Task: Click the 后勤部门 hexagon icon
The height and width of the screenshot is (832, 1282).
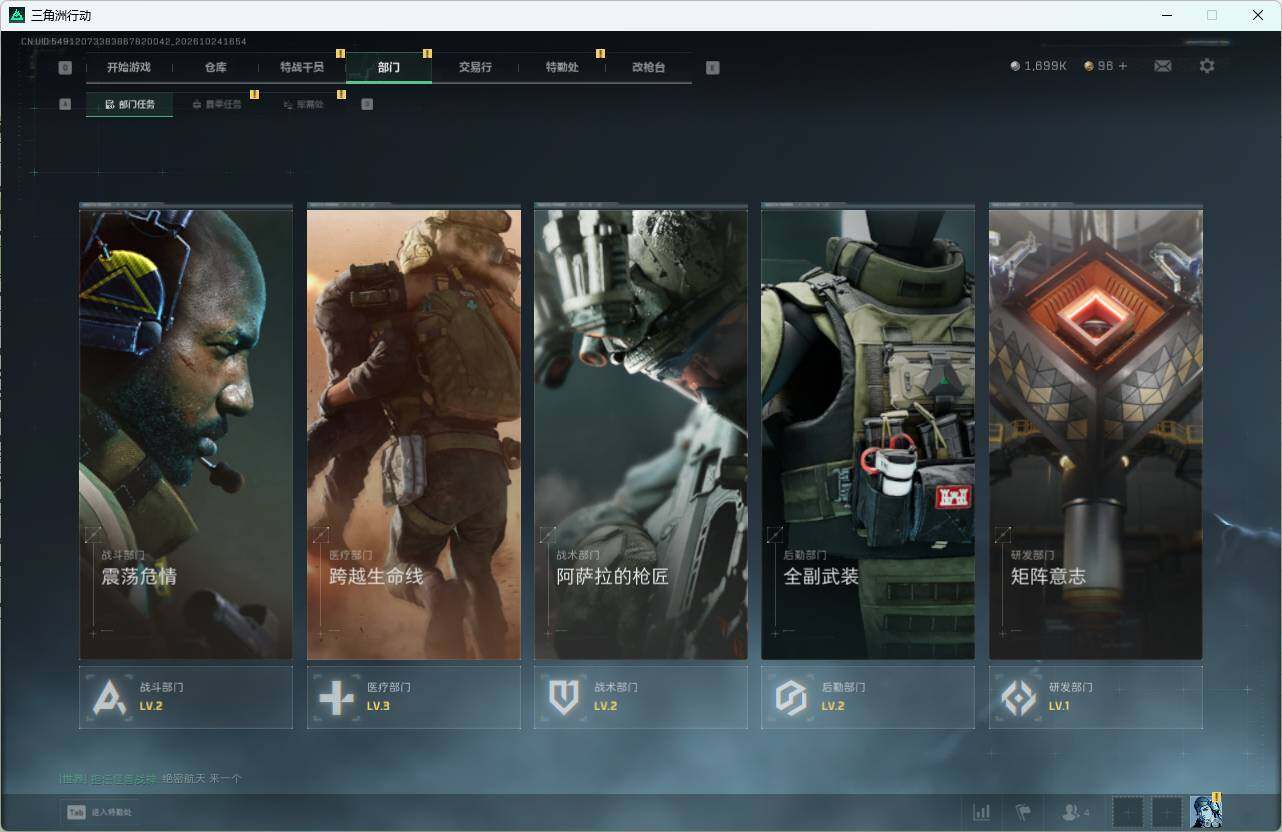Action: coord(791,697)
